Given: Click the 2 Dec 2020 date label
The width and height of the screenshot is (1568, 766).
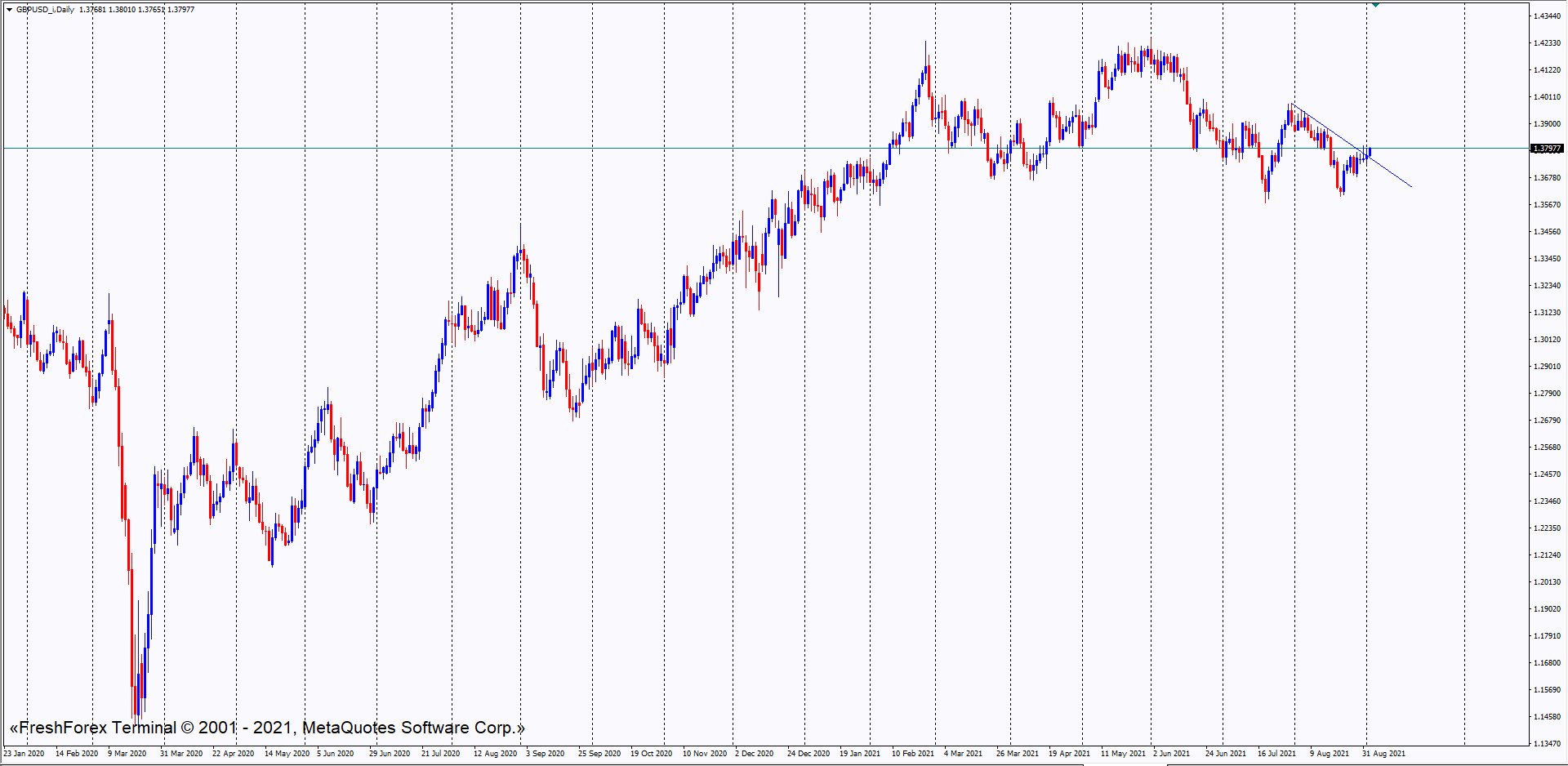Looking at the screenshot, I should pos(754,754).
